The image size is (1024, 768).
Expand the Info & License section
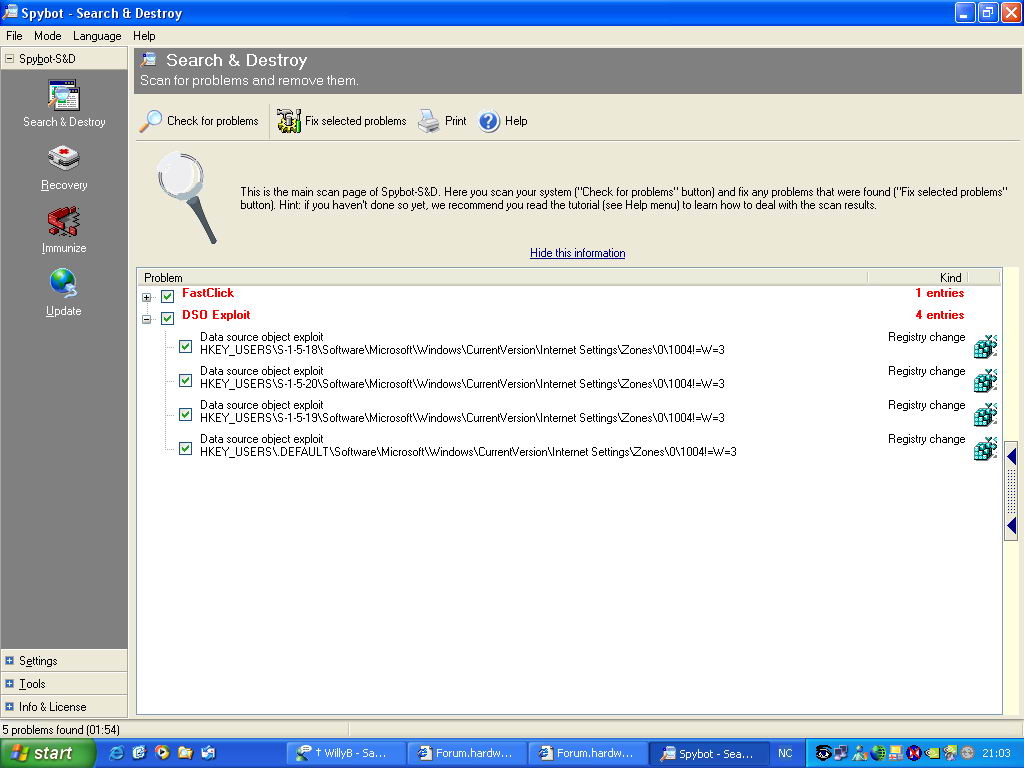(9, 707)
